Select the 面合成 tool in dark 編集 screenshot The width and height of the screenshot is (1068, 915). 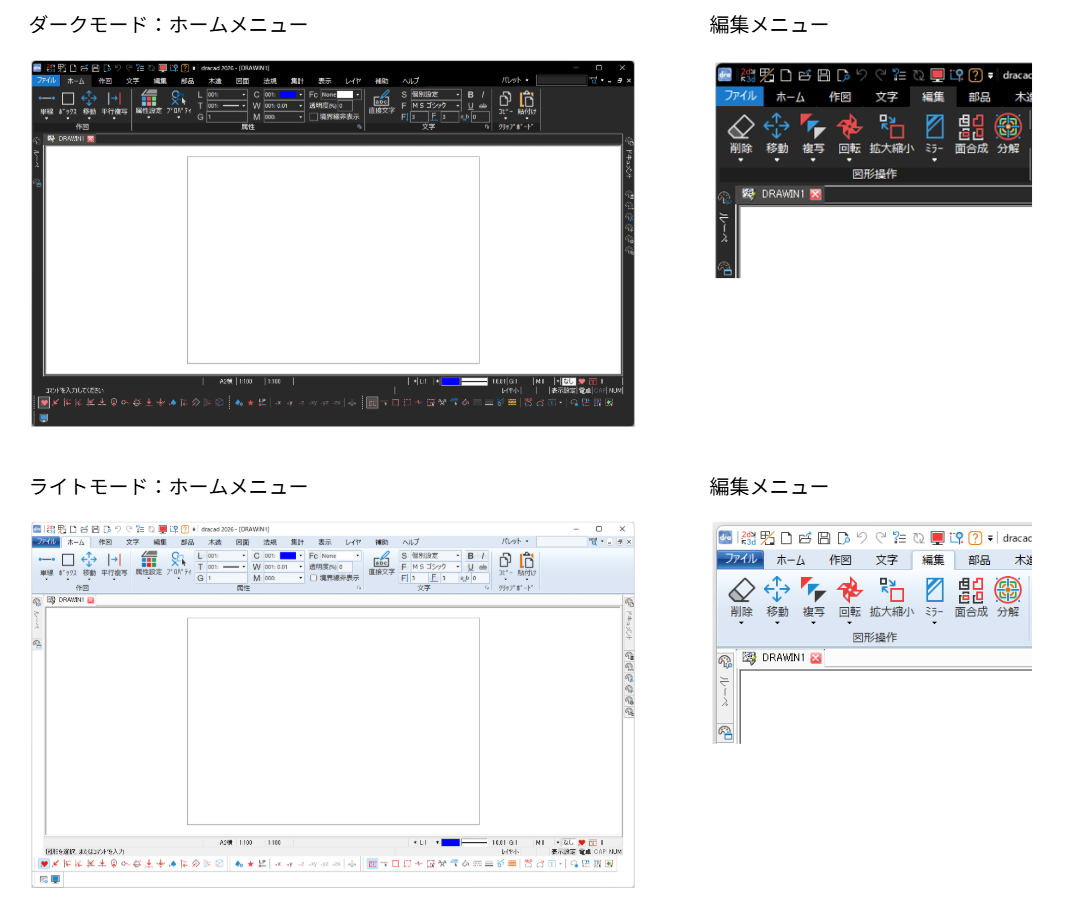pos(971,134)
